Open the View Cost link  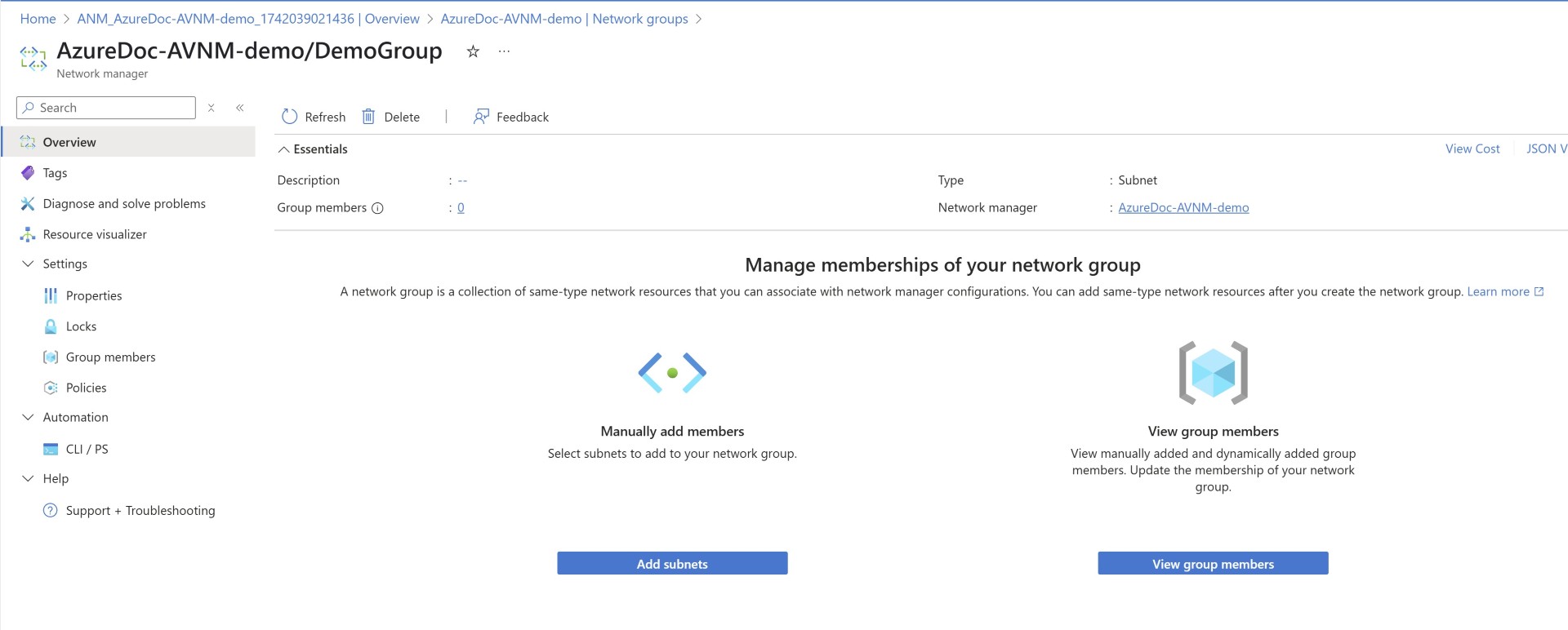pyautogui.click(x=1472, y=149)
